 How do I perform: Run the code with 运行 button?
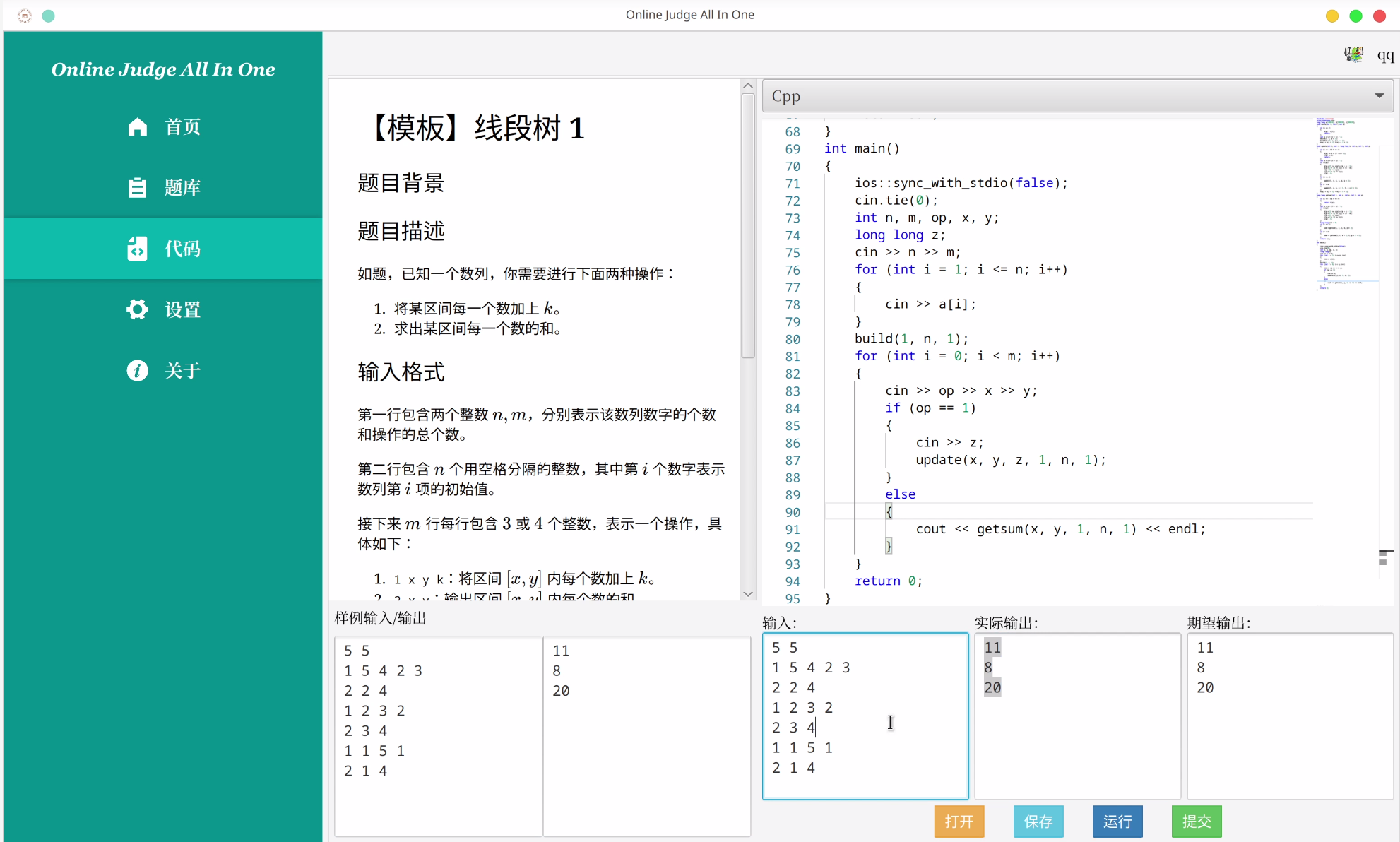pos(1117,822)
